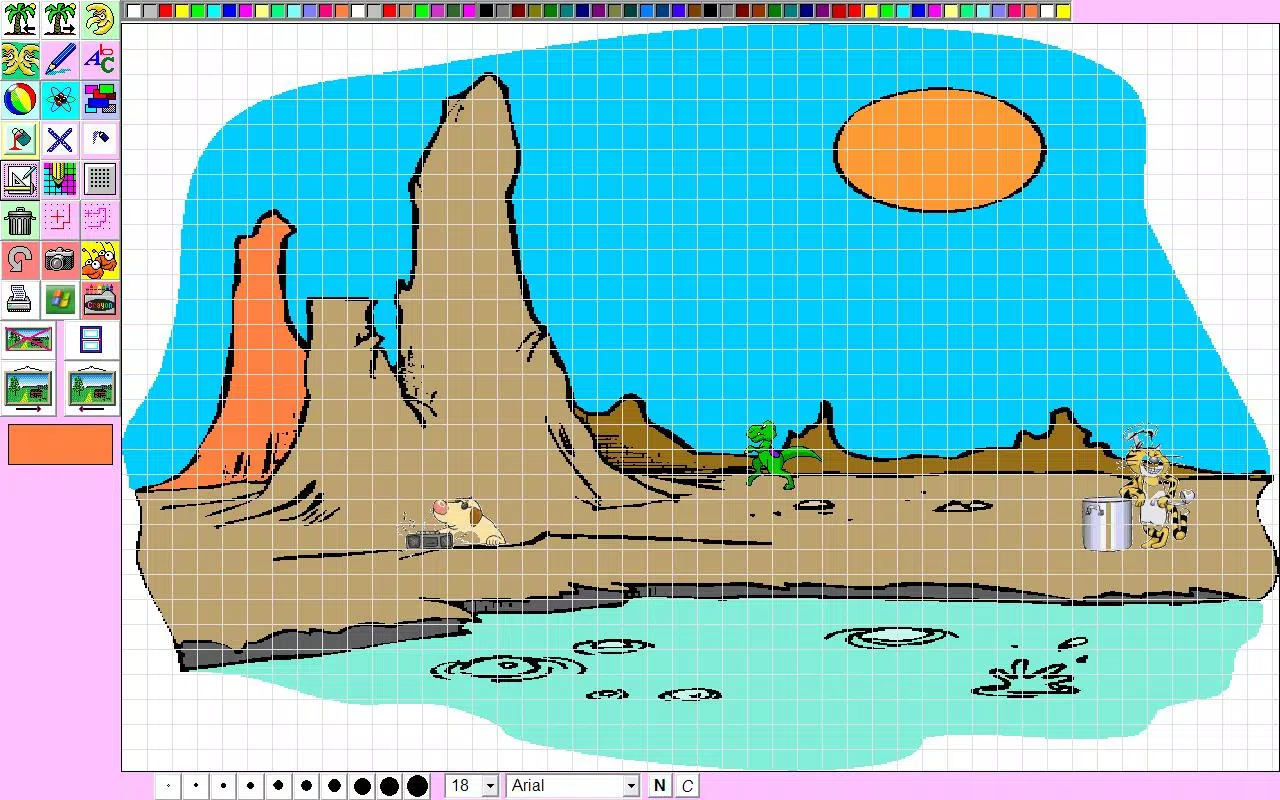Choose the smallest brush size dot

click(x=168, y=786)
